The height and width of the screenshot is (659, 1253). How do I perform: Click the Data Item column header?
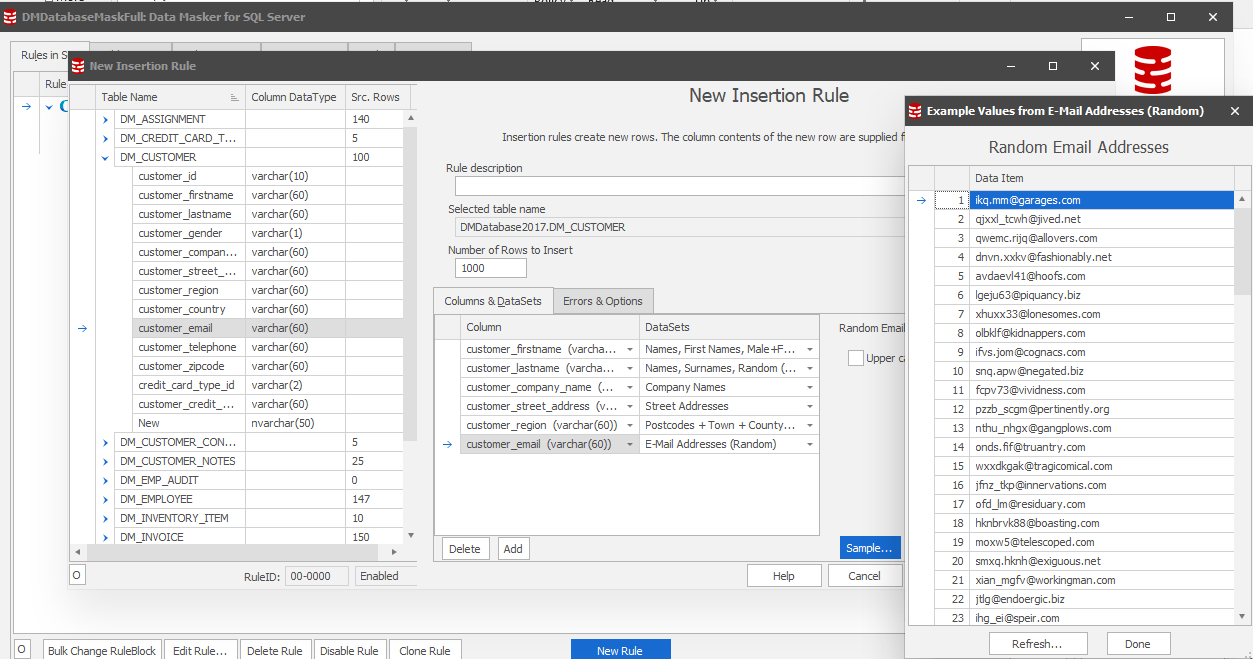coord(1102,178)
